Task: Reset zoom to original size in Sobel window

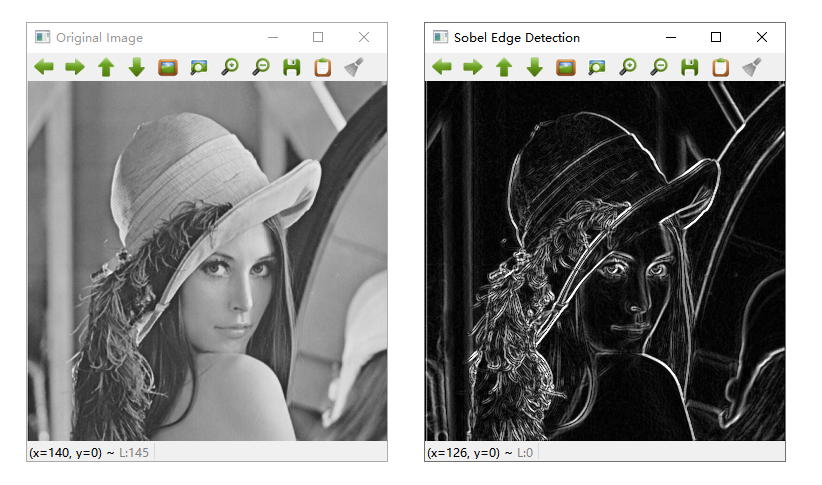Action: point(566,67)
